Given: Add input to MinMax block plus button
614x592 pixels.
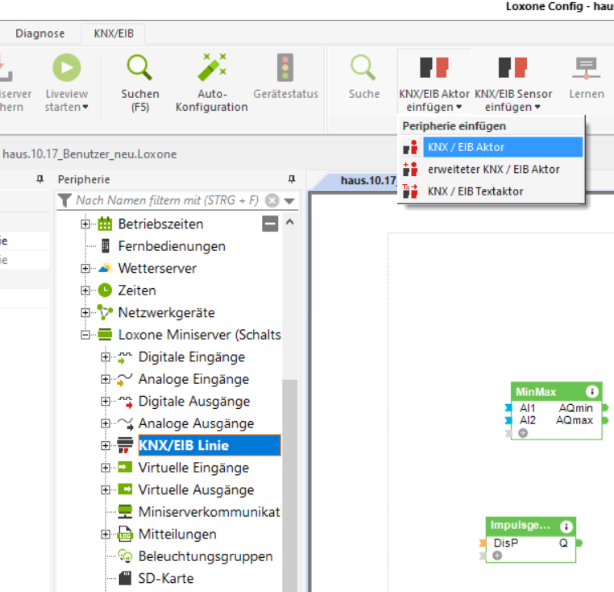Looking at the screenshot, I should [x=523, y=433].
